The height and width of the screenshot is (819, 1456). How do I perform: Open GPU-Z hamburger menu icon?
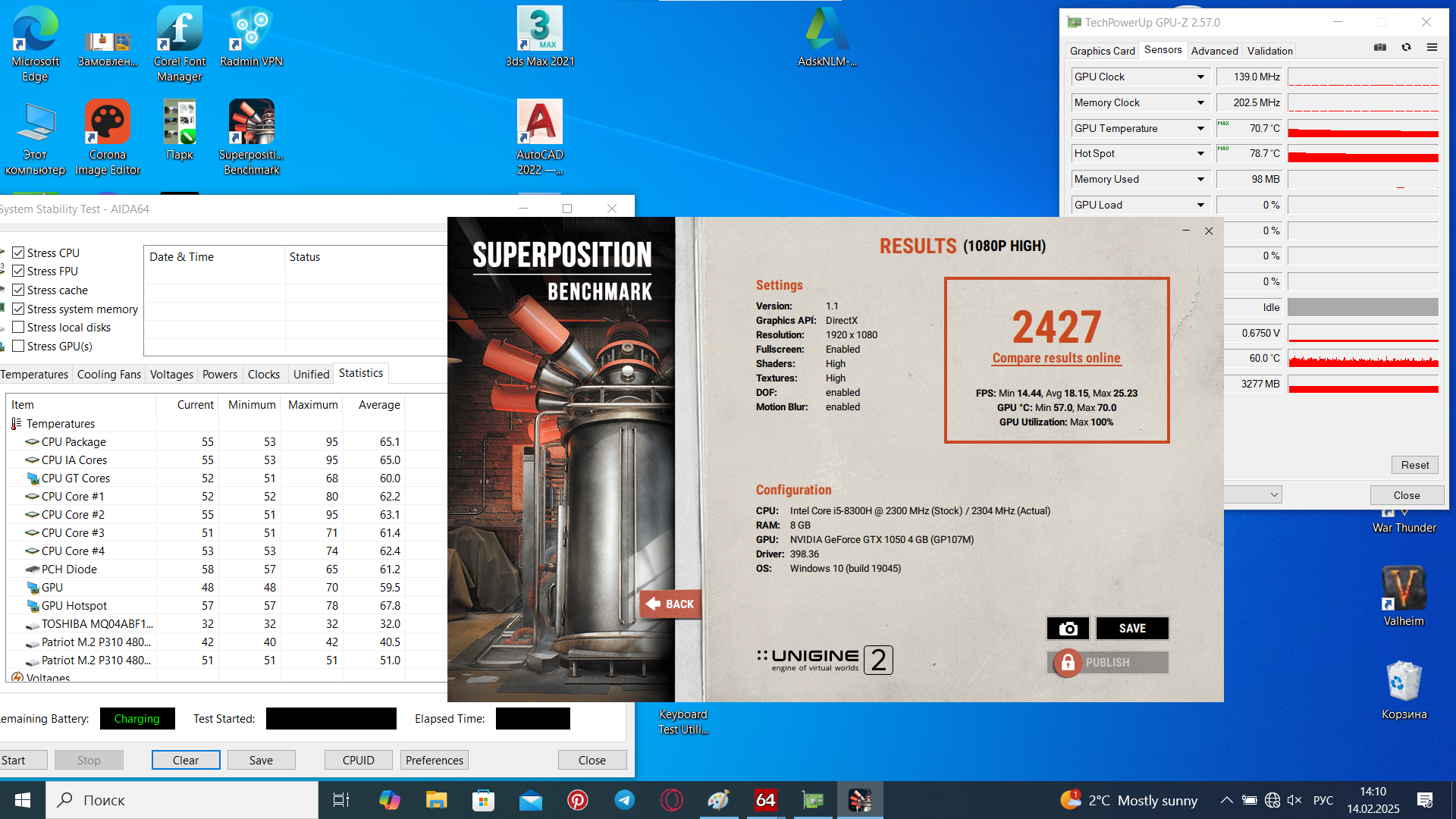tap(1432, 47)
